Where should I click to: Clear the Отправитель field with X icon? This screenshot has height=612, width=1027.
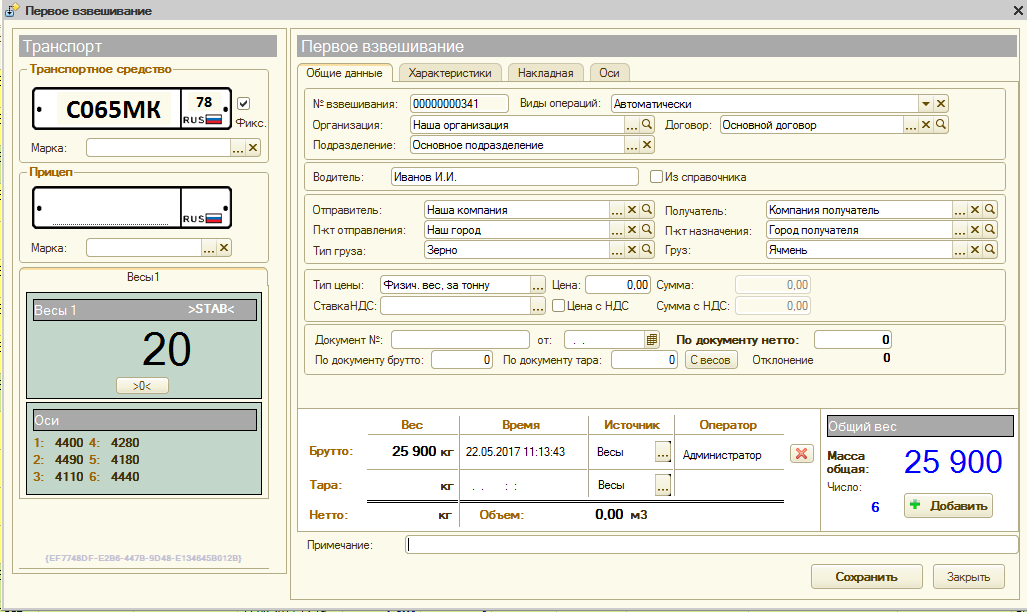click(632, 210)
